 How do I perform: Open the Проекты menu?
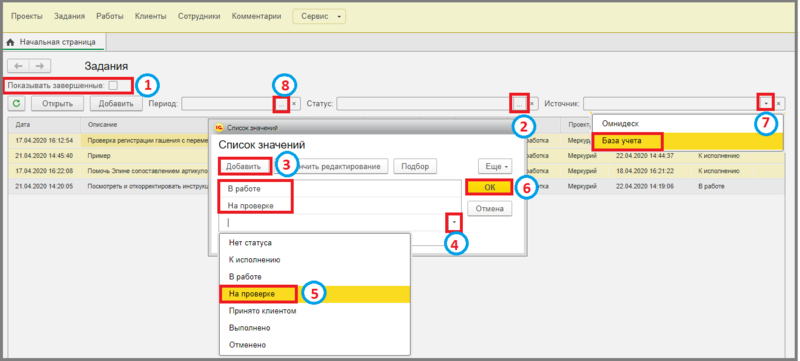click(27, 16)
